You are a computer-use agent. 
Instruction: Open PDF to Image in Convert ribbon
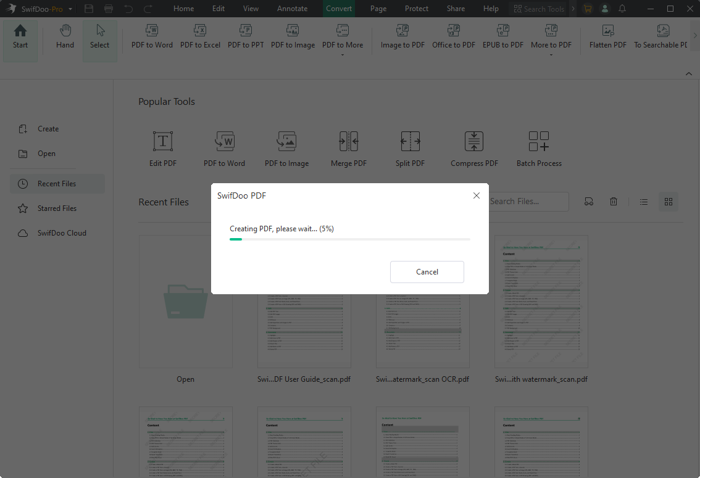click(x=293, y=37)
